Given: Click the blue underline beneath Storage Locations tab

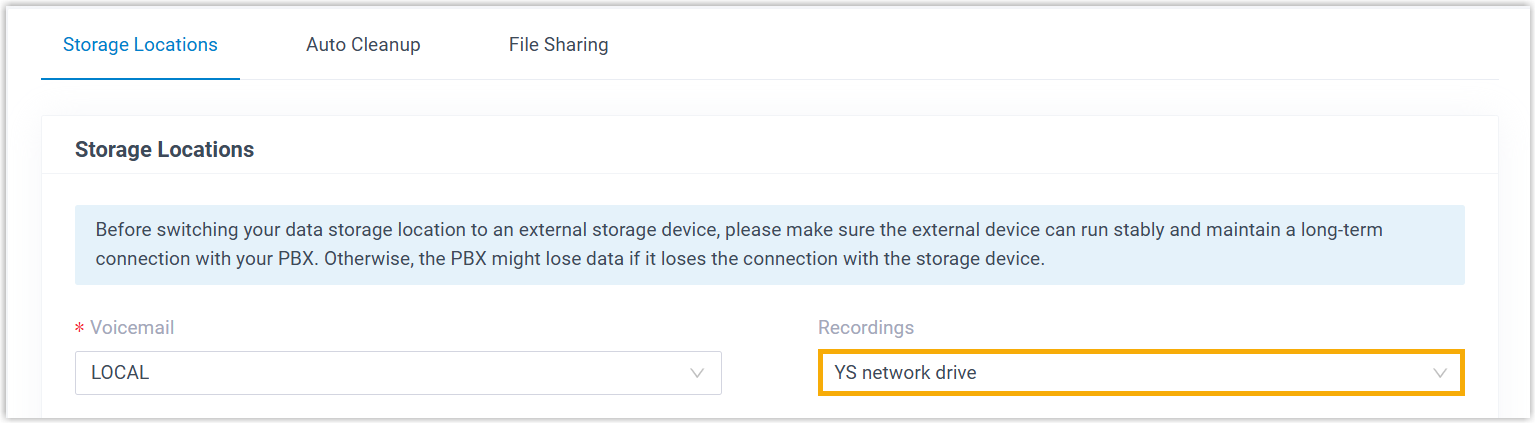Looking at the screenshot, I should click(140, 79).
